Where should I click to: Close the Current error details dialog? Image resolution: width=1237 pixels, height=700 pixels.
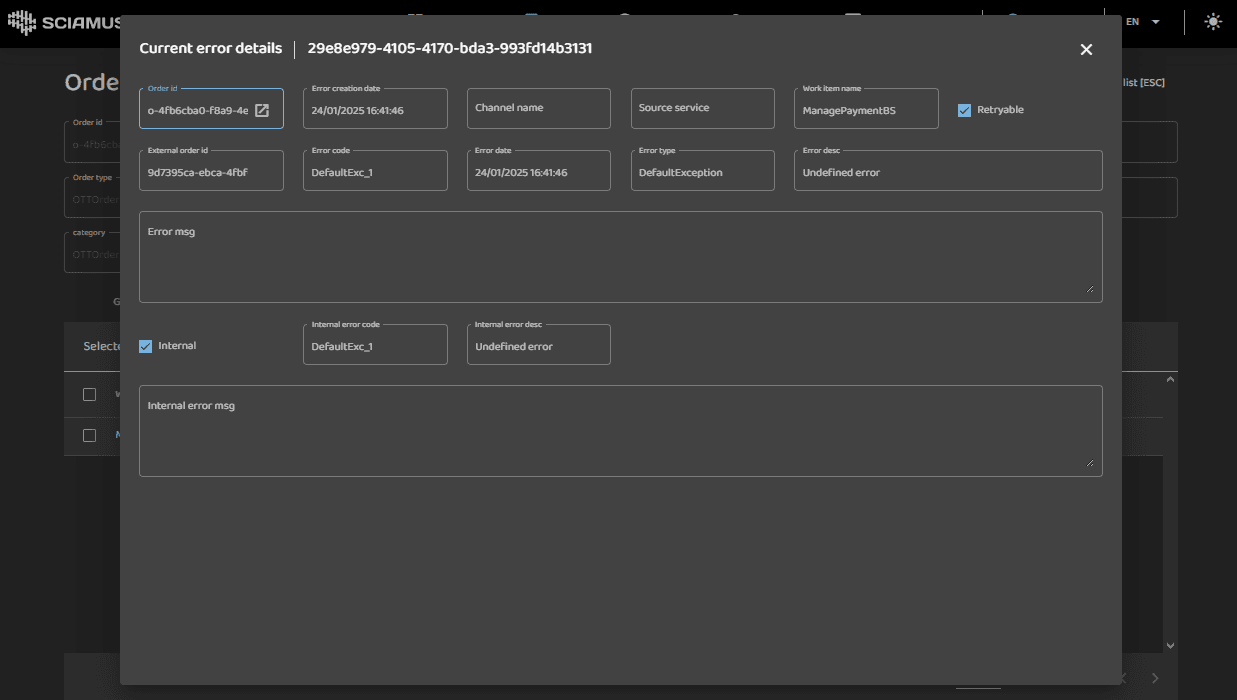[1086, 49]
